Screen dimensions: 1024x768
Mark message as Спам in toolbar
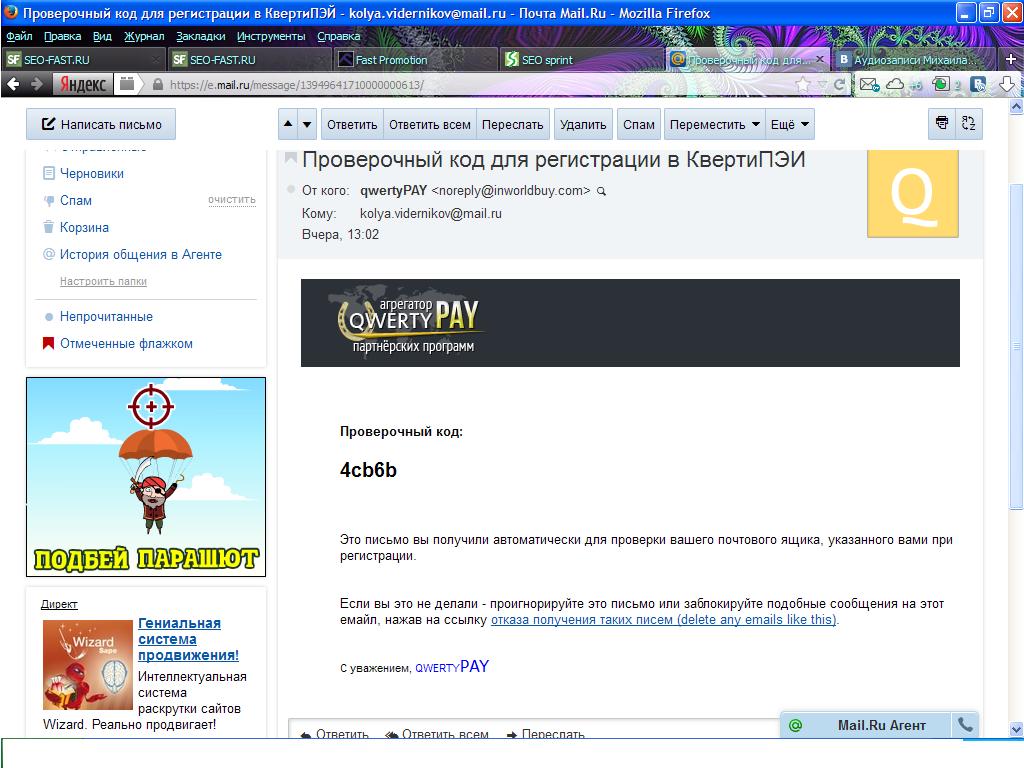tap(639, 124)
